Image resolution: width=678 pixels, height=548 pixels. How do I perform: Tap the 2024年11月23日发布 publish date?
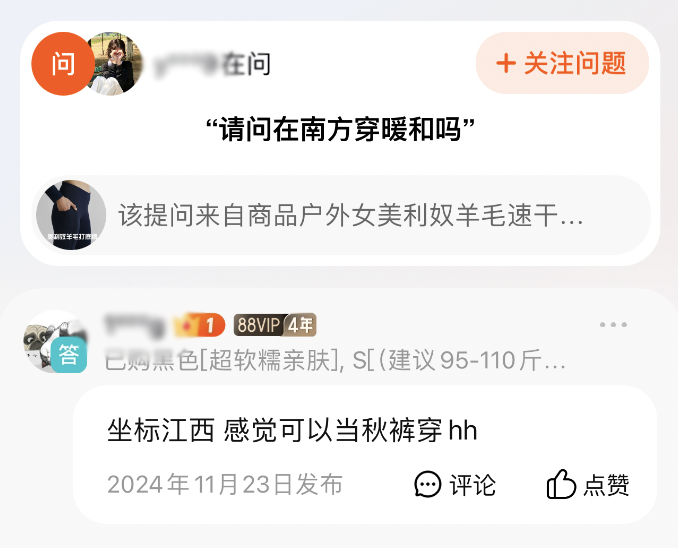[x=225, y=484]
